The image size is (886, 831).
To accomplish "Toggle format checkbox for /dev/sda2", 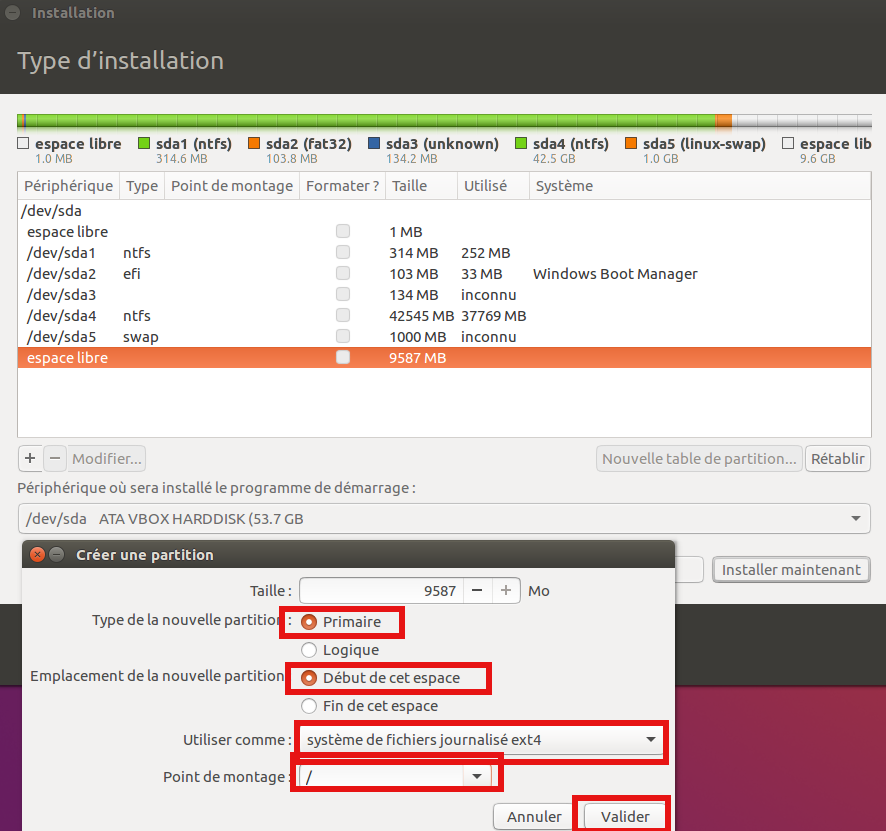I will coord(342,273).
